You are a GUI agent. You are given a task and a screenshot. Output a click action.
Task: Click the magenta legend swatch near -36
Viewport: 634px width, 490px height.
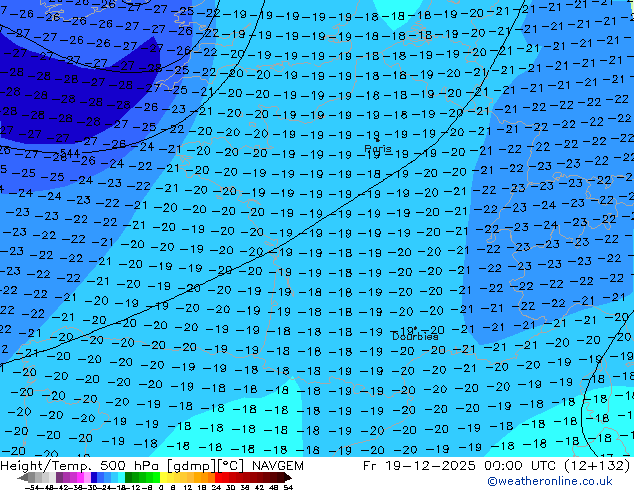80,477
